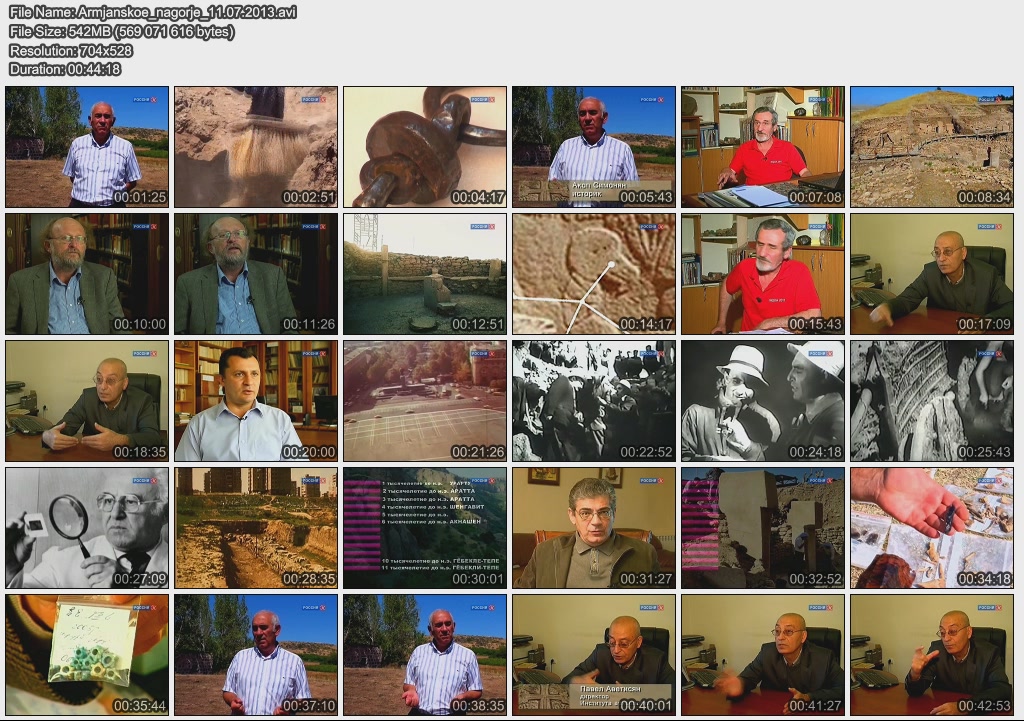The image size is (1024, 721).
Task: Open the metal artifact thumbnail at 00:04:17
Action: click(425, 146)
